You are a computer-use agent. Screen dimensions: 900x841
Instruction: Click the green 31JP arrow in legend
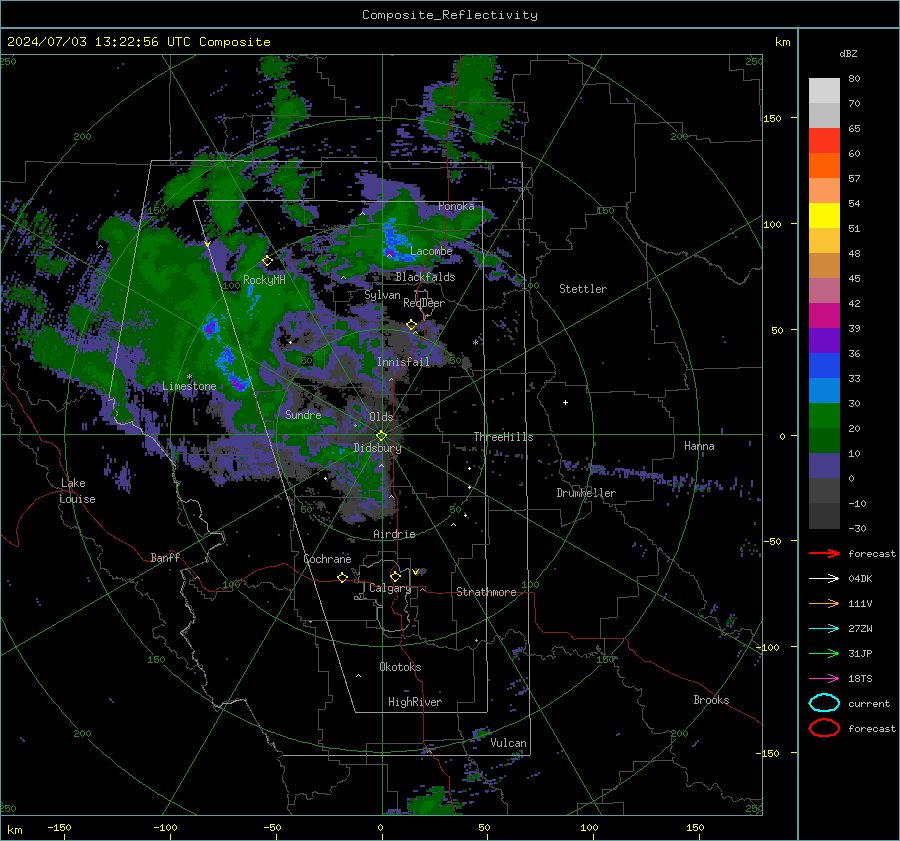824,653
